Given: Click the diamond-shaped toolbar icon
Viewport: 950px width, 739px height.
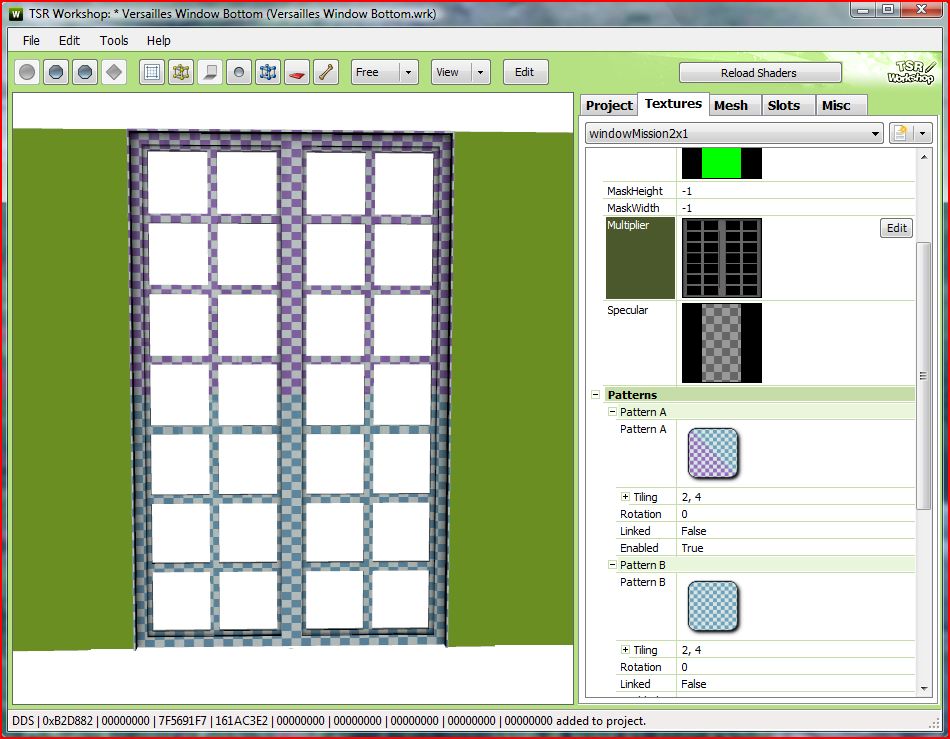Looking at the screenshot, I should click(x=113, y=71).
